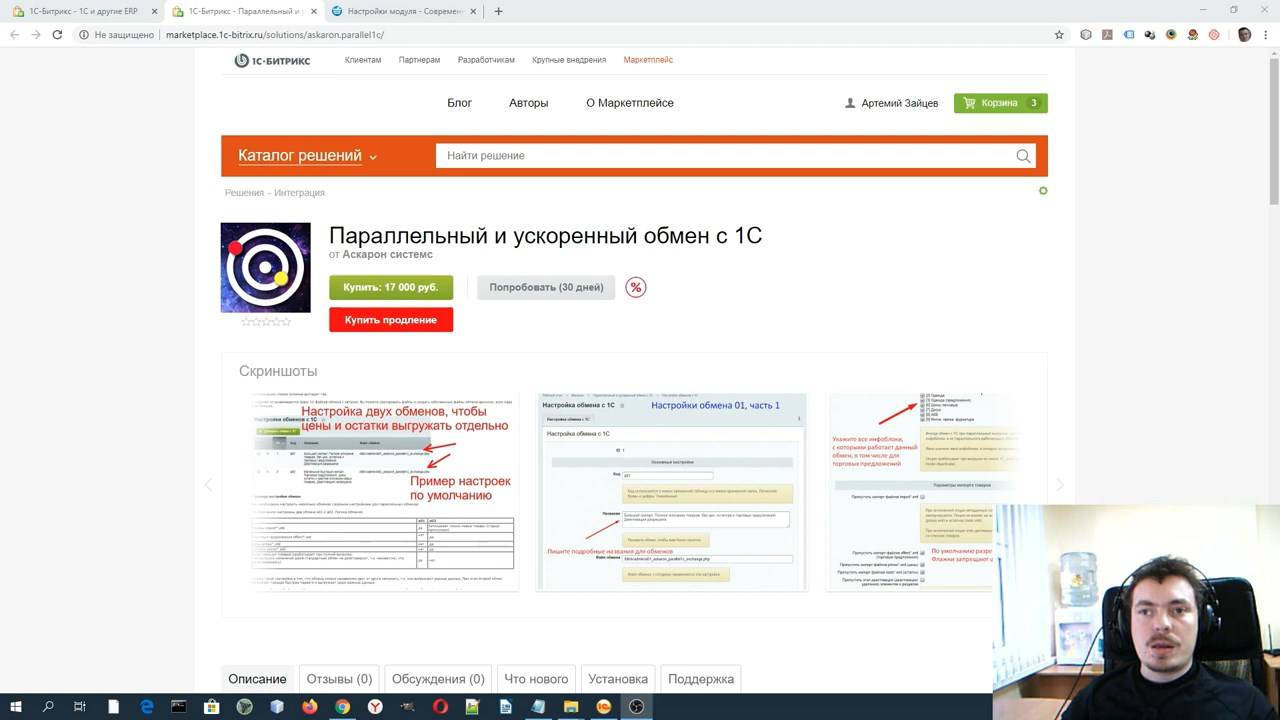Open the Крупные внедрения menu item
Viewport: 1280px width, 720px height.
[569, 60]
